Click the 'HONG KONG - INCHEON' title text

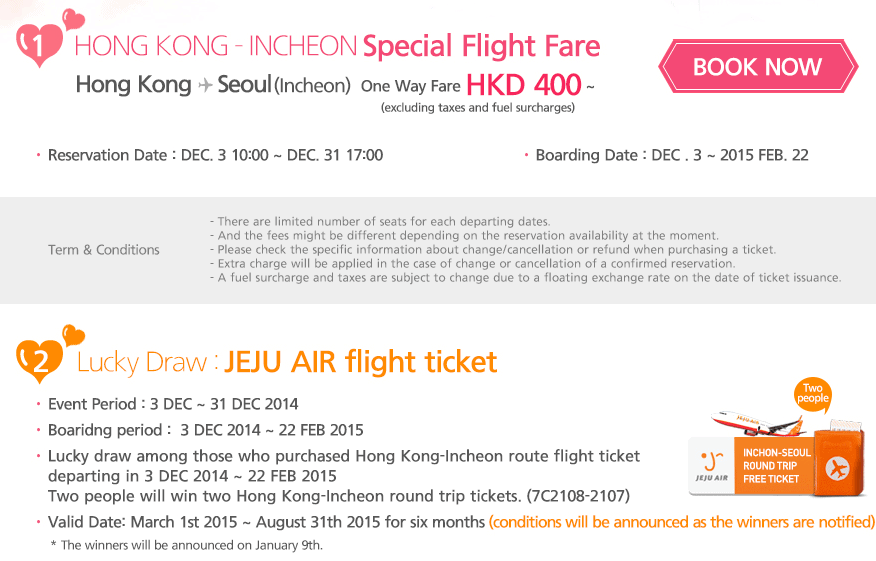(215, 46)
